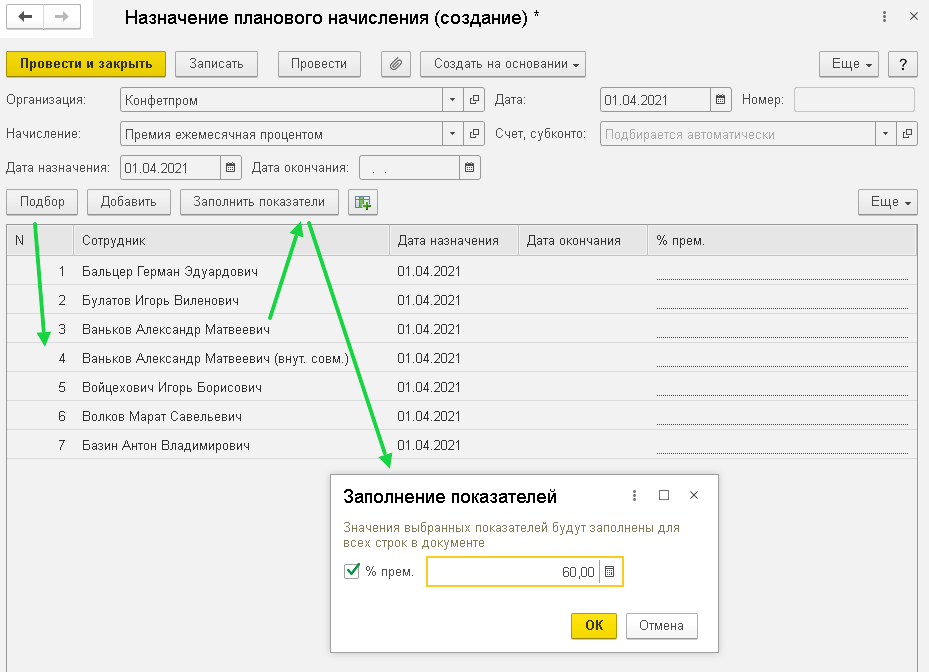This screenshot has width=929, height=672.
Task: Click the 60,00 value field in the dialog
Action: tap(514, 572)
